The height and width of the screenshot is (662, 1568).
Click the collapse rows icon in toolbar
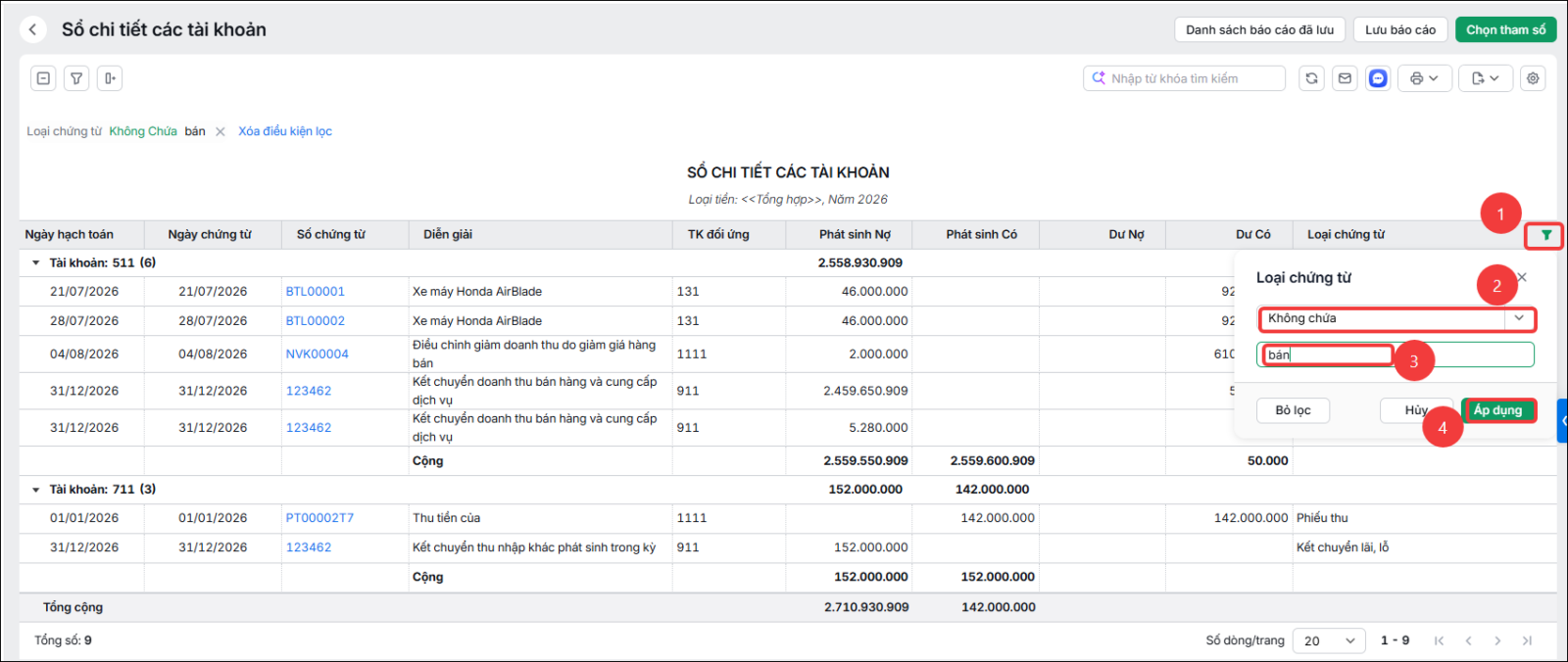point(43,78)
